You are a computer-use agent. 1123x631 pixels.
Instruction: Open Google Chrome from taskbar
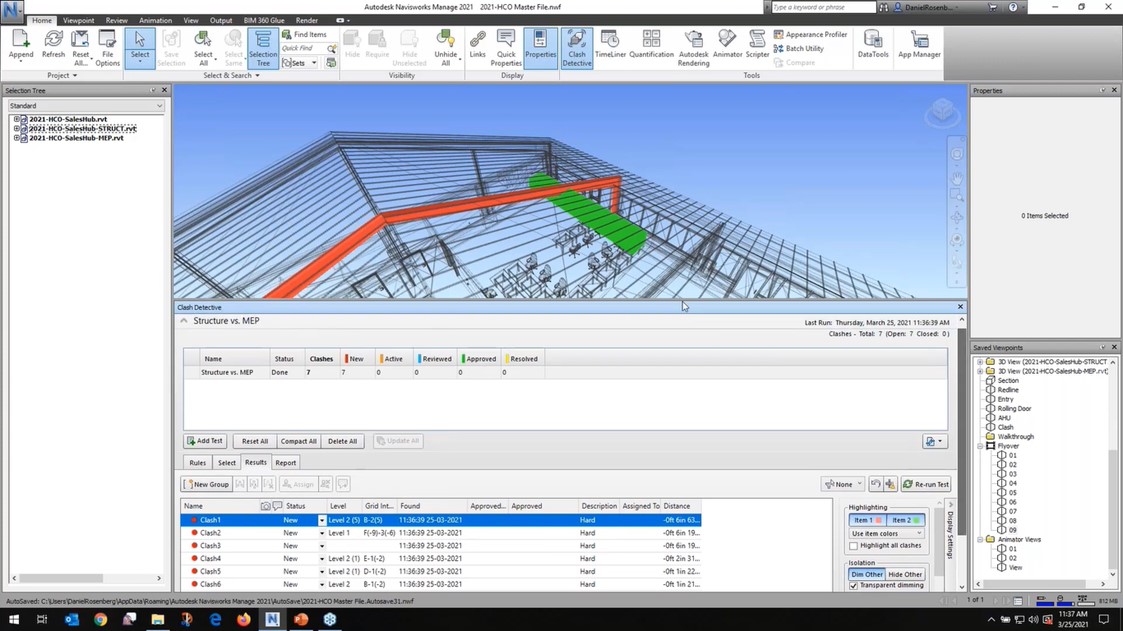coord(100,620)
